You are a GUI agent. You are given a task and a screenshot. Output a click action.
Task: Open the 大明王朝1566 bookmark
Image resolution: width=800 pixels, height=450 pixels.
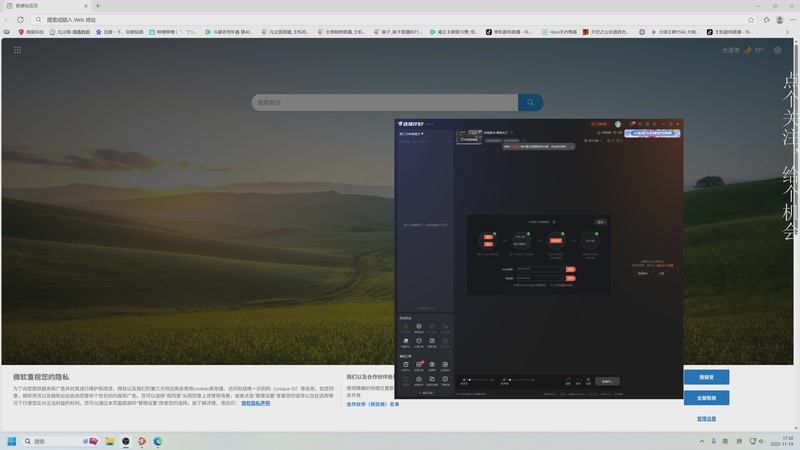coord(674,32)
